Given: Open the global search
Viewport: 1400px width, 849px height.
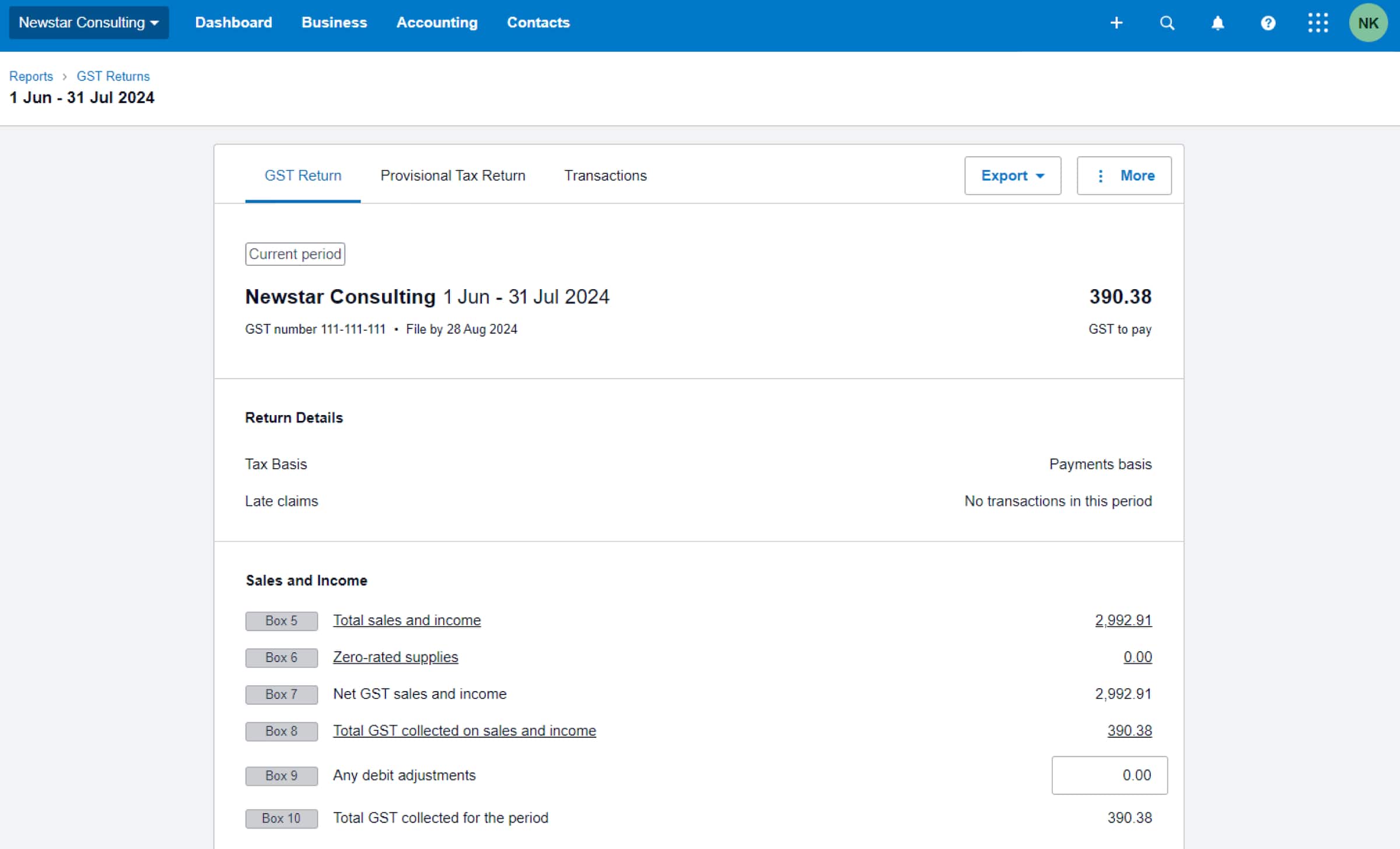Looking at the screenshot, I should pos(1167,22).
